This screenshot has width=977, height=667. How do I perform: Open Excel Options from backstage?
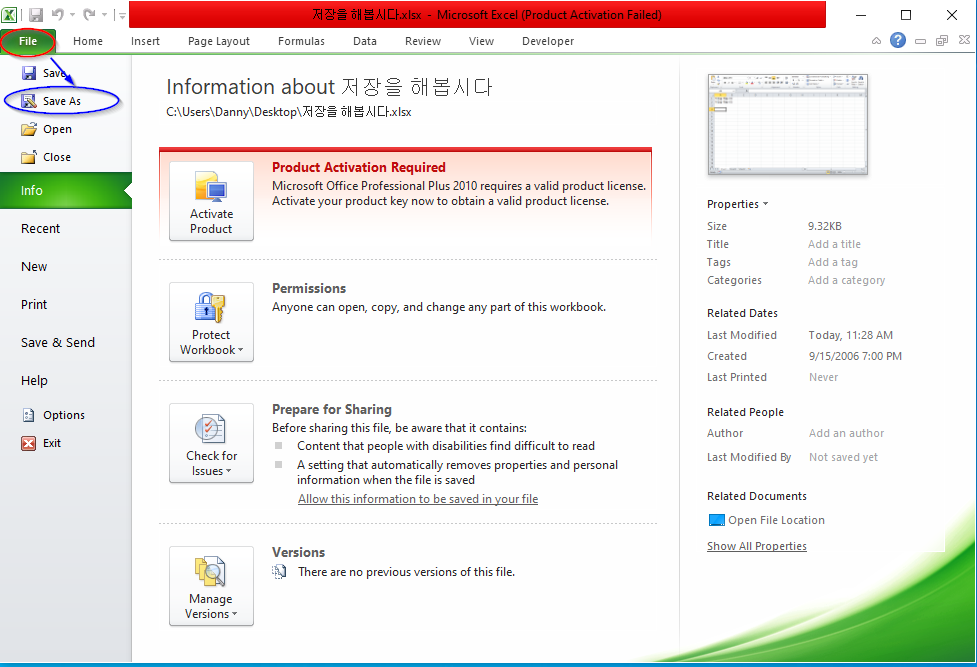(54, 415)
